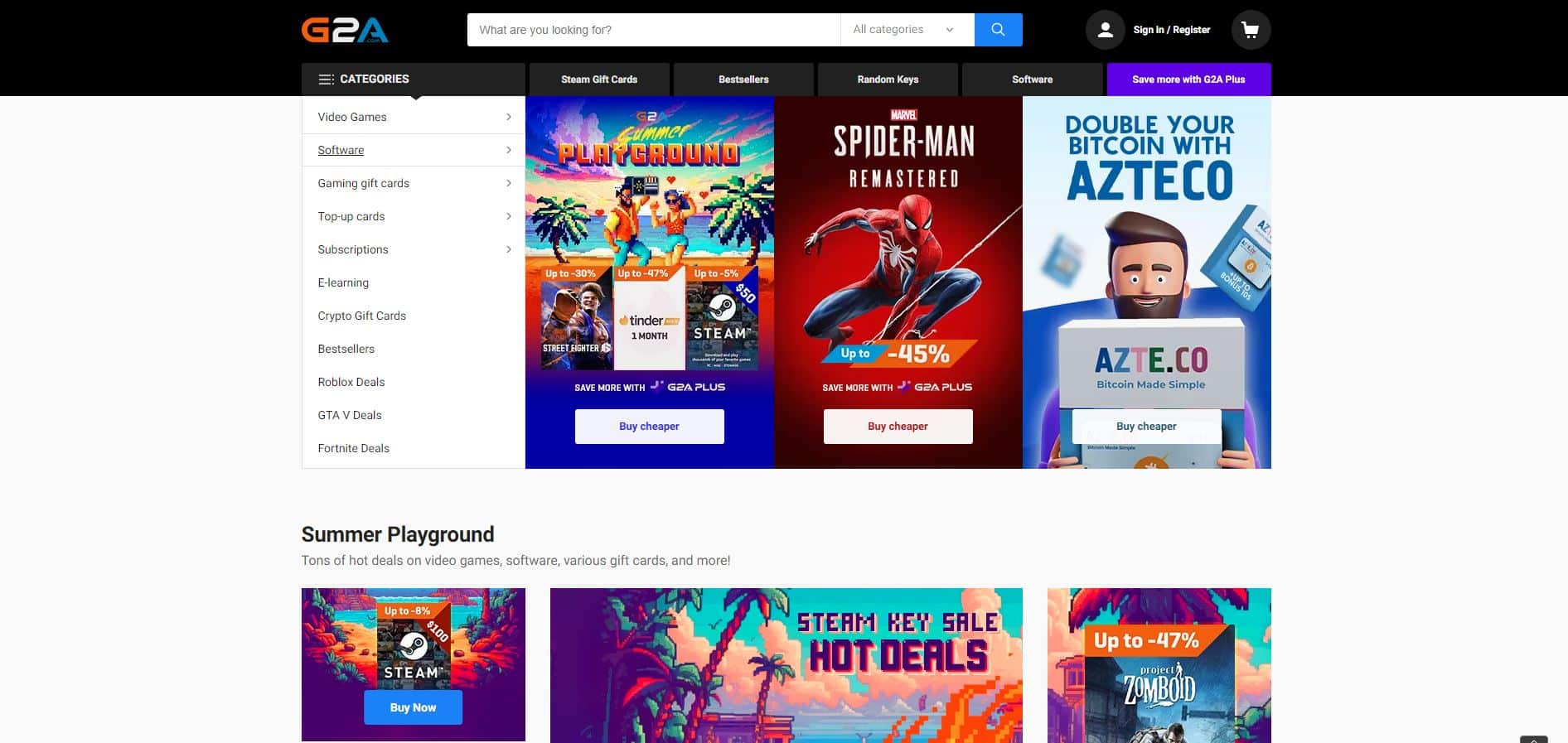Expand the Subscriptions chevron

(x=508, y=249)
